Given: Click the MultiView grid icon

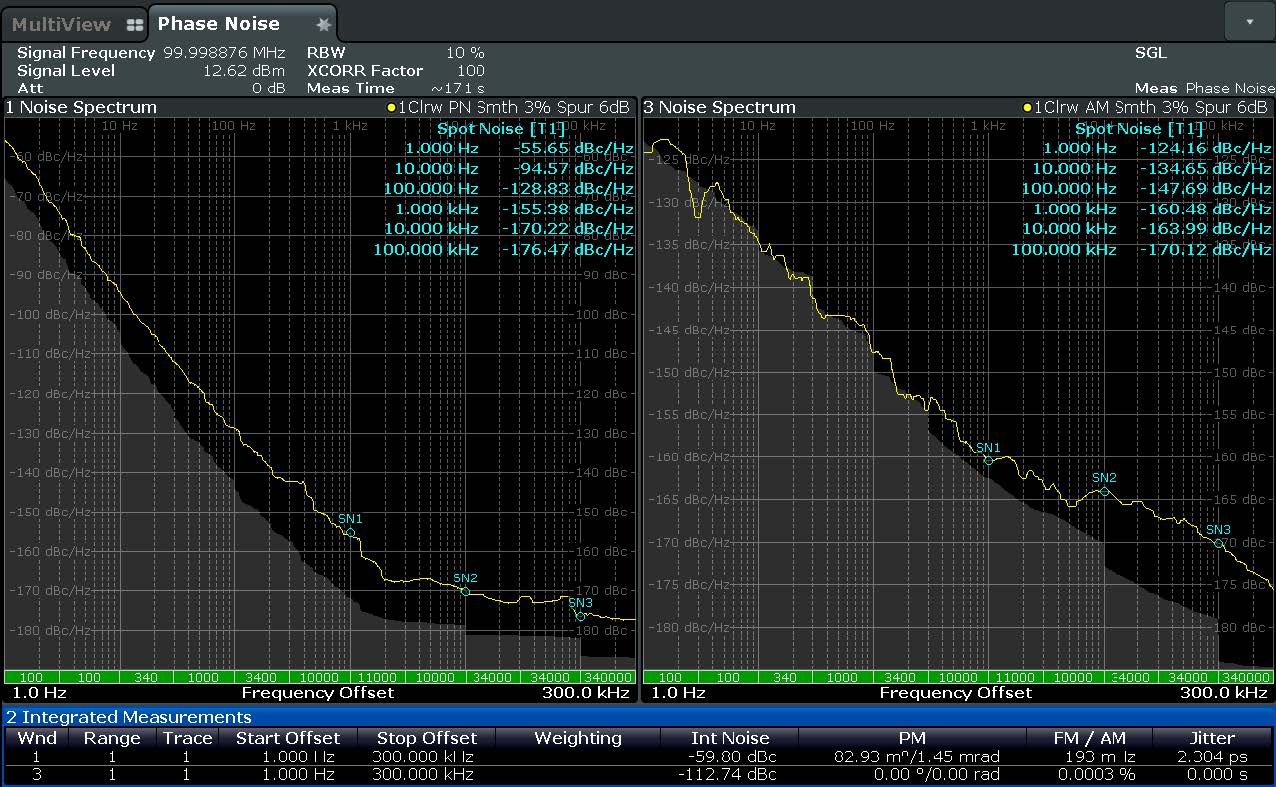Looking at the screenshot, I should point(134,25).
